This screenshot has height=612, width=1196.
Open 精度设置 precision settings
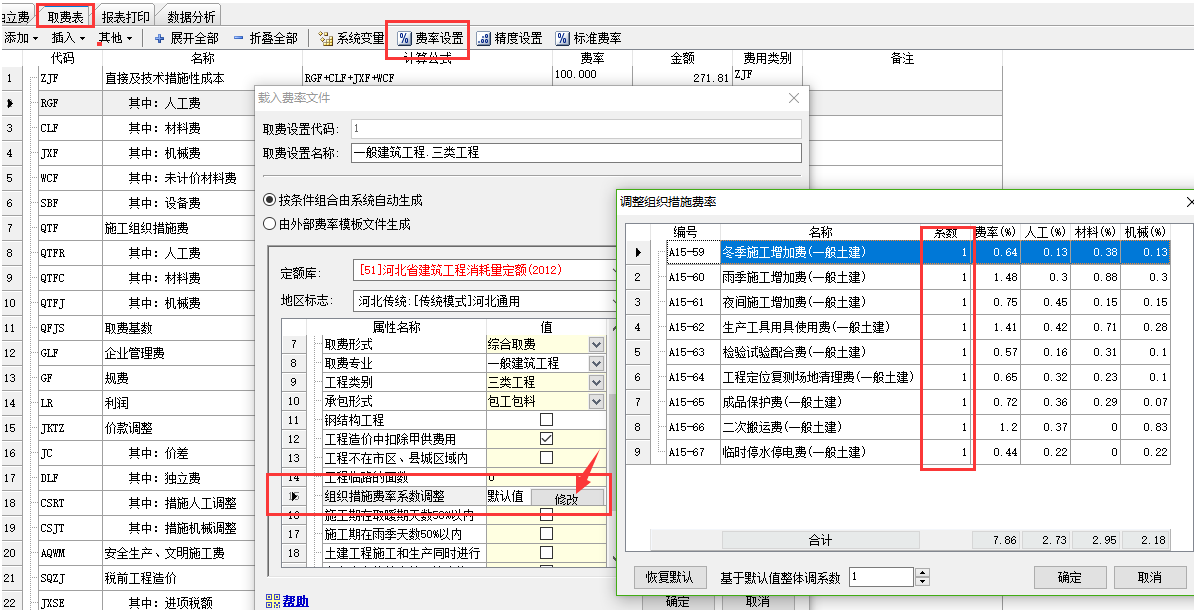click(509, 38)
